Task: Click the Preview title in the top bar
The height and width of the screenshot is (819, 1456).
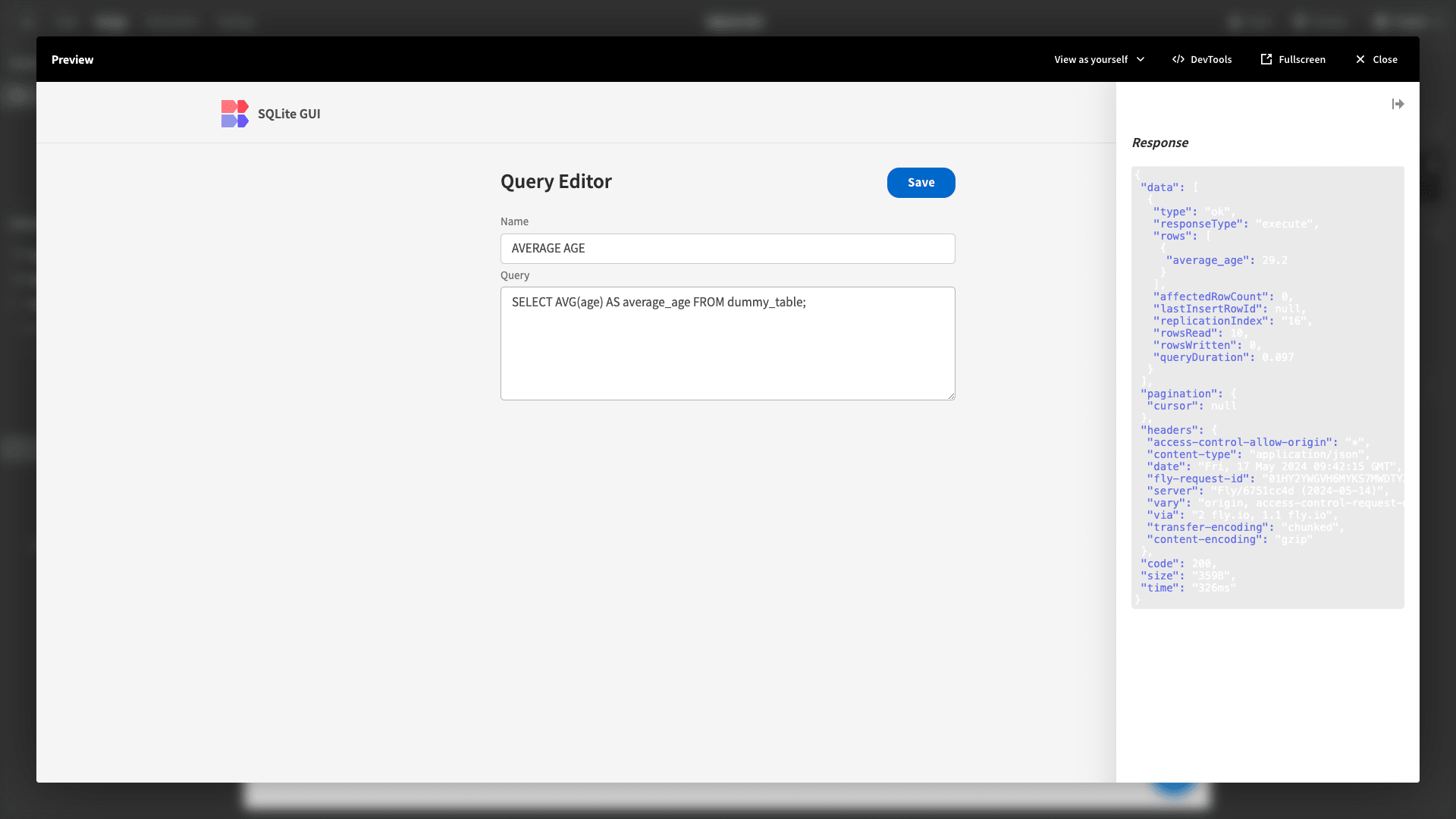Action: [72, 59]
